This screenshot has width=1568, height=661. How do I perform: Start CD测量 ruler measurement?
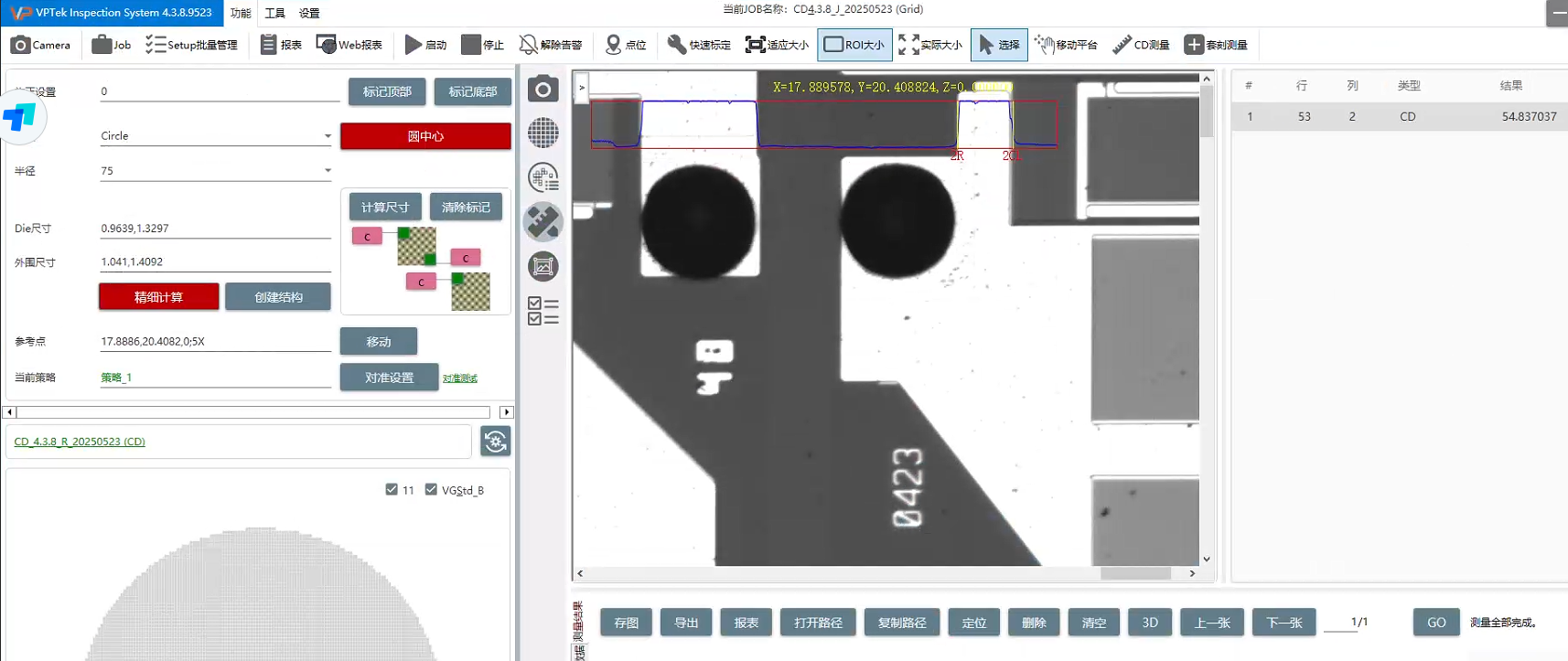[1141, 45]
